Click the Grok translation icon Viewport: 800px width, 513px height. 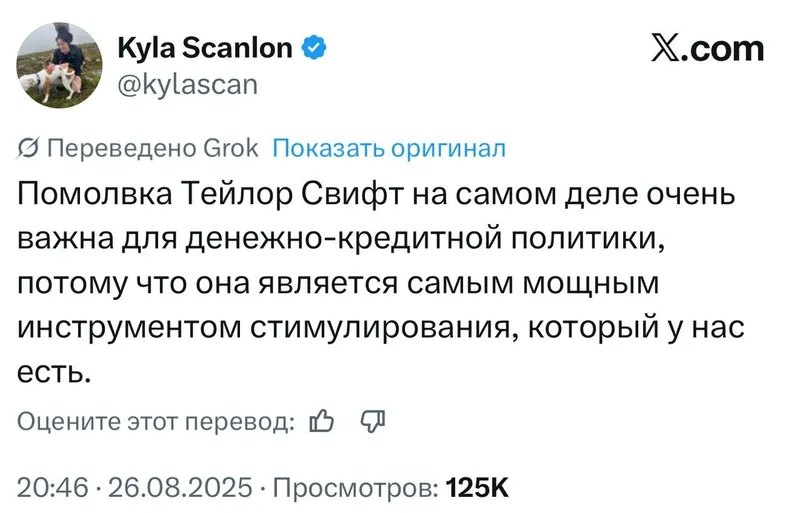[29, 149]
